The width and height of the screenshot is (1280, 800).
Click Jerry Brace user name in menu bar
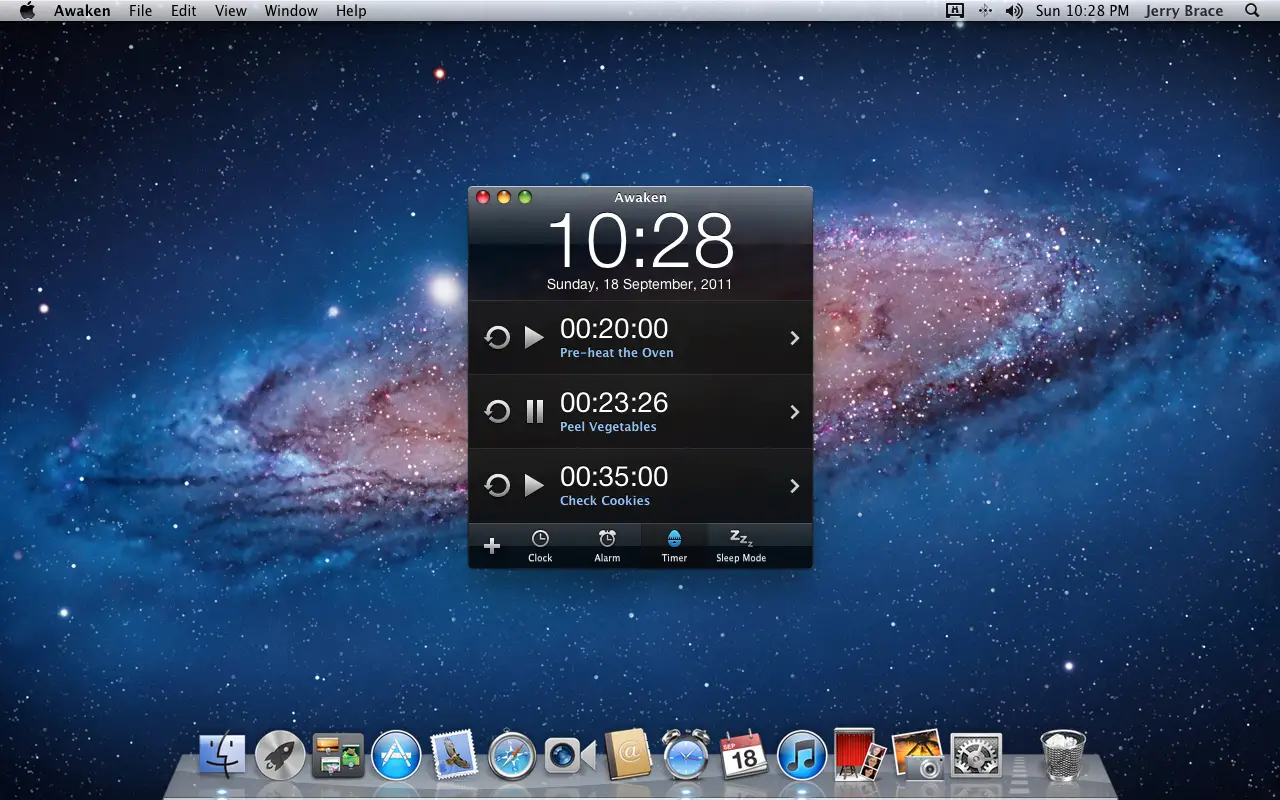point(1184,11)
